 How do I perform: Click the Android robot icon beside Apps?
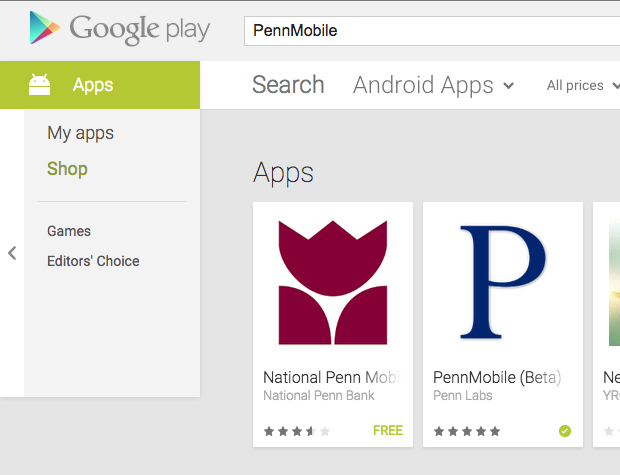click(x=40, y=85)
